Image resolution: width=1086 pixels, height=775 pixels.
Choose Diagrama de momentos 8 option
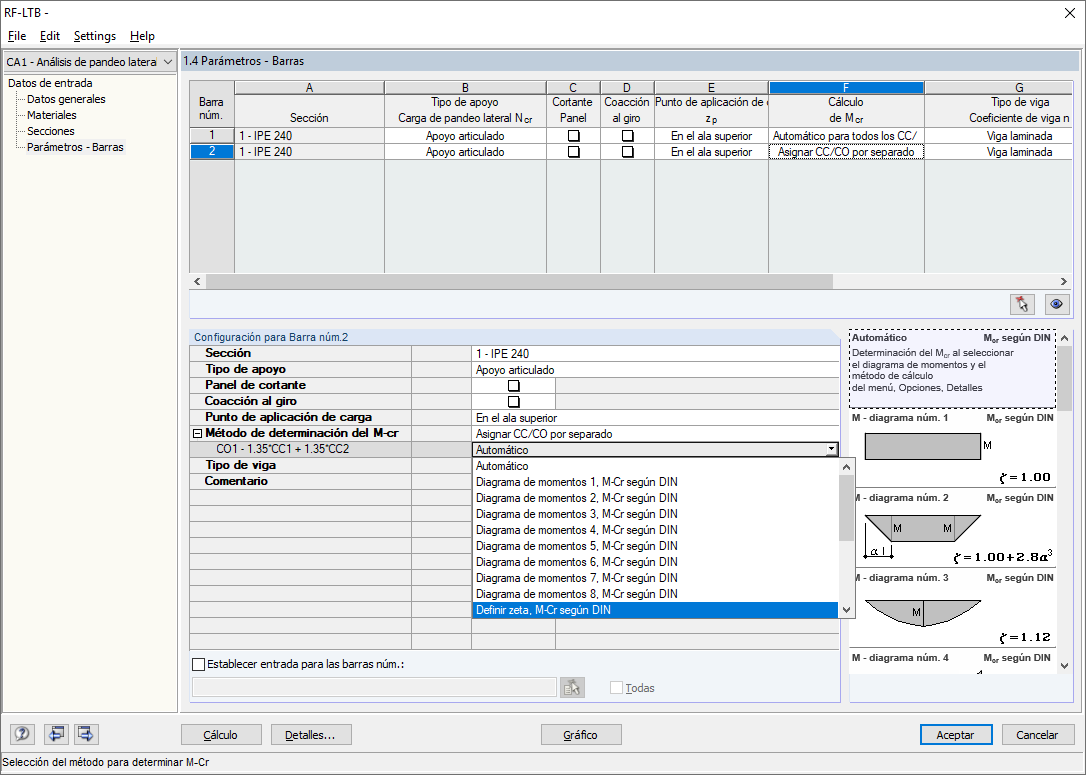pyautogui.click(x=655, y=594)
